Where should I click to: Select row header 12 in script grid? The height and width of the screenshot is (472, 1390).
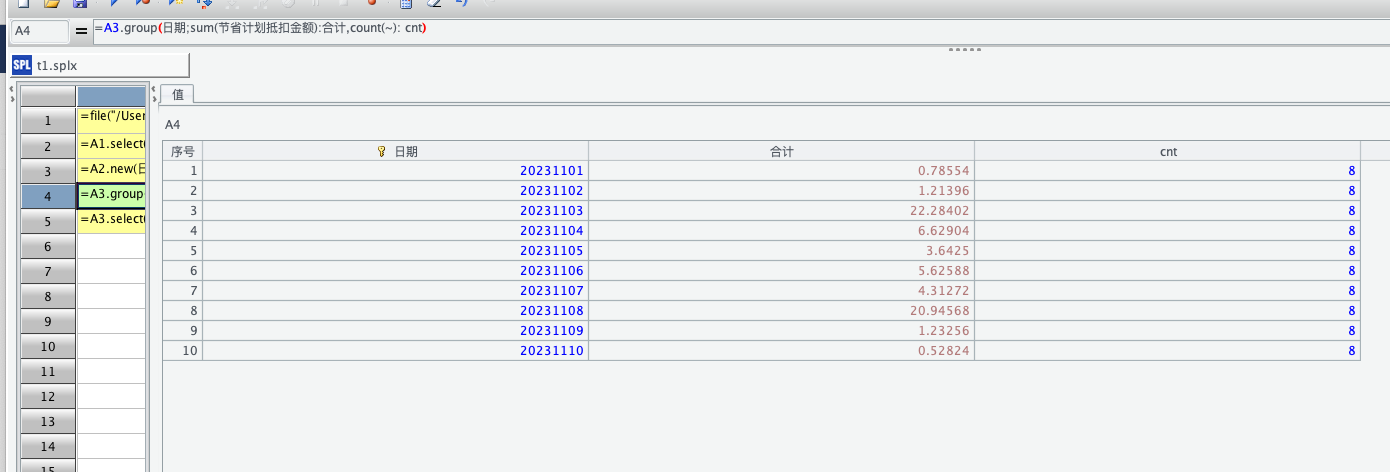pos(48,396)
